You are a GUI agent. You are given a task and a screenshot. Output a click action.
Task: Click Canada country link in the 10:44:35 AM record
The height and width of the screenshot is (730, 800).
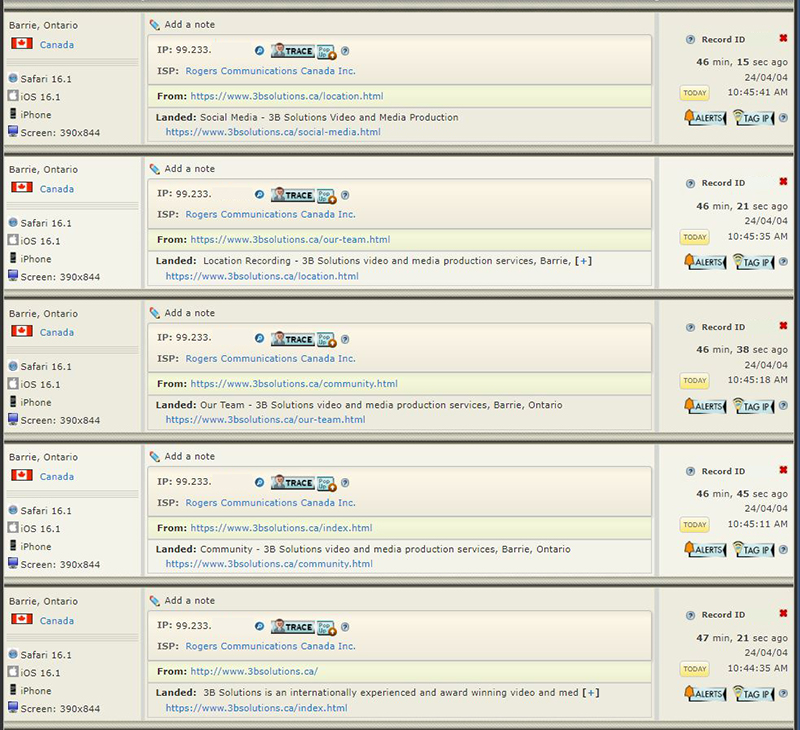[57, 621]
